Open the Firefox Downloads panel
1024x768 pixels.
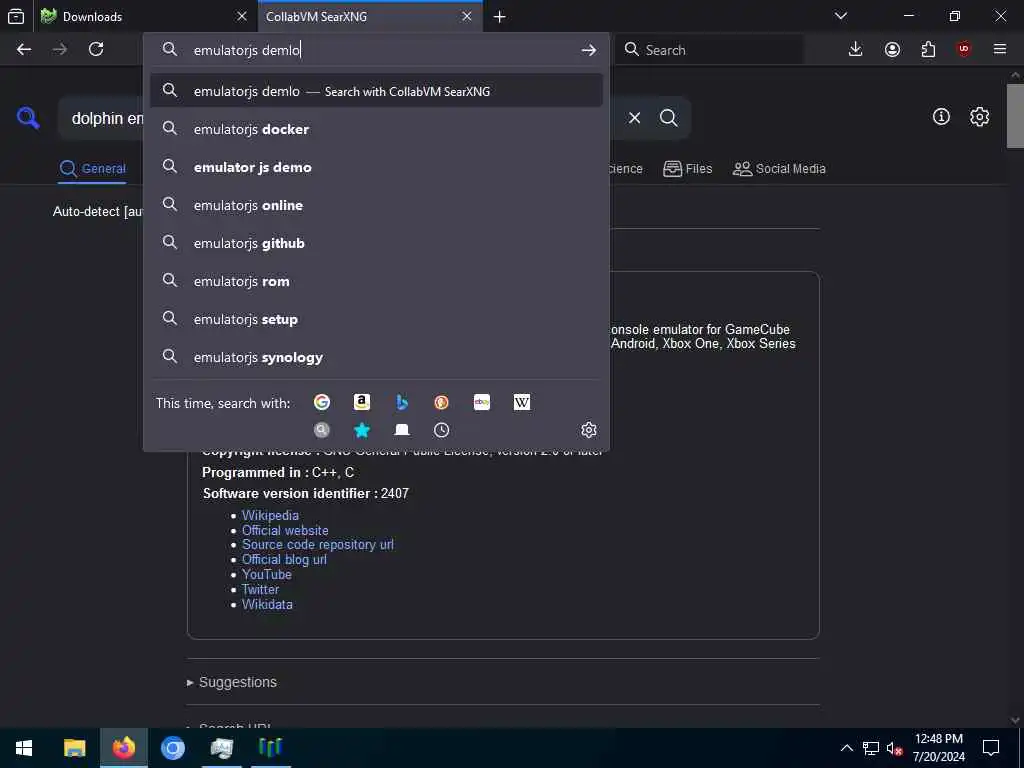[x=856, y=49]
